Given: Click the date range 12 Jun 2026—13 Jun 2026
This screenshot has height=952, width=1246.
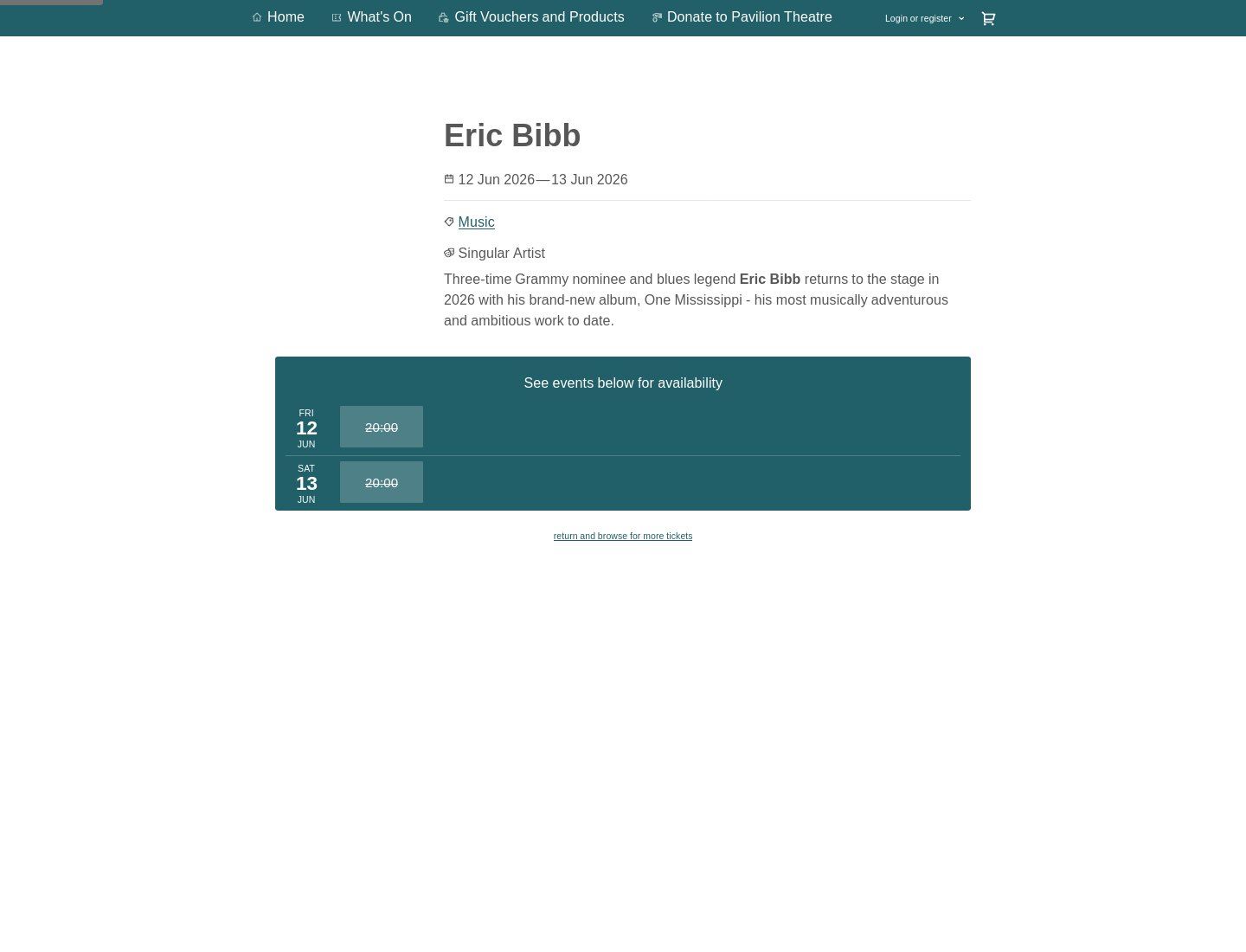Looking at the screenshot, I should (543, 179).
